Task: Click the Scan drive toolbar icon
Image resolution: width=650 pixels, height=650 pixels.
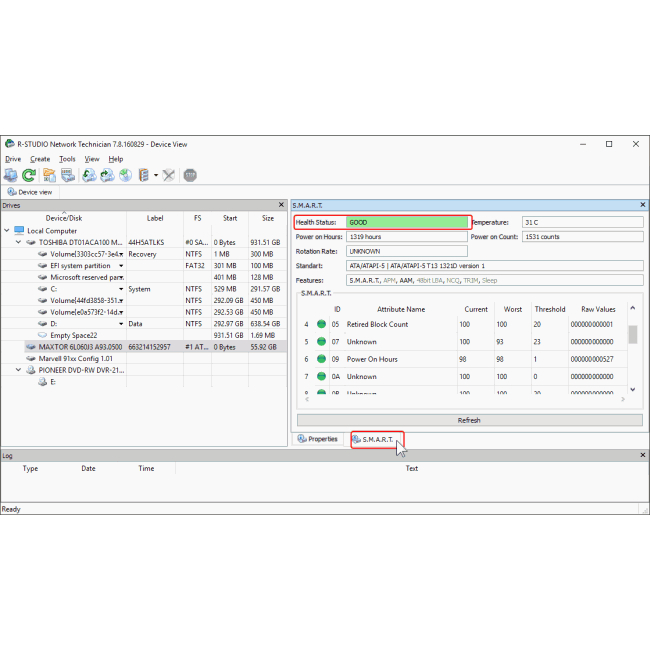Action: 67,175
